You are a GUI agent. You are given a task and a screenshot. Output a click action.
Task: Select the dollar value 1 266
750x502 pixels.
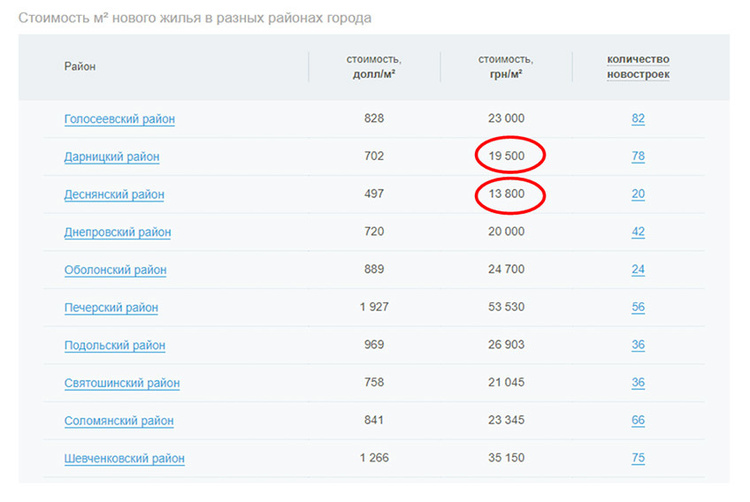[374, 458]
